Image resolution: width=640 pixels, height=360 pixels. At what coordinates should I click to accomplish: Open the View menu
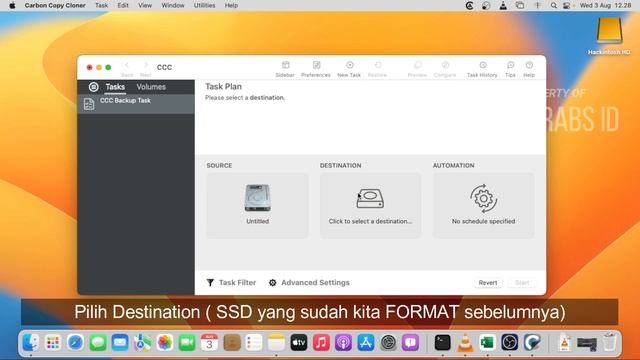tap(145, 5)
